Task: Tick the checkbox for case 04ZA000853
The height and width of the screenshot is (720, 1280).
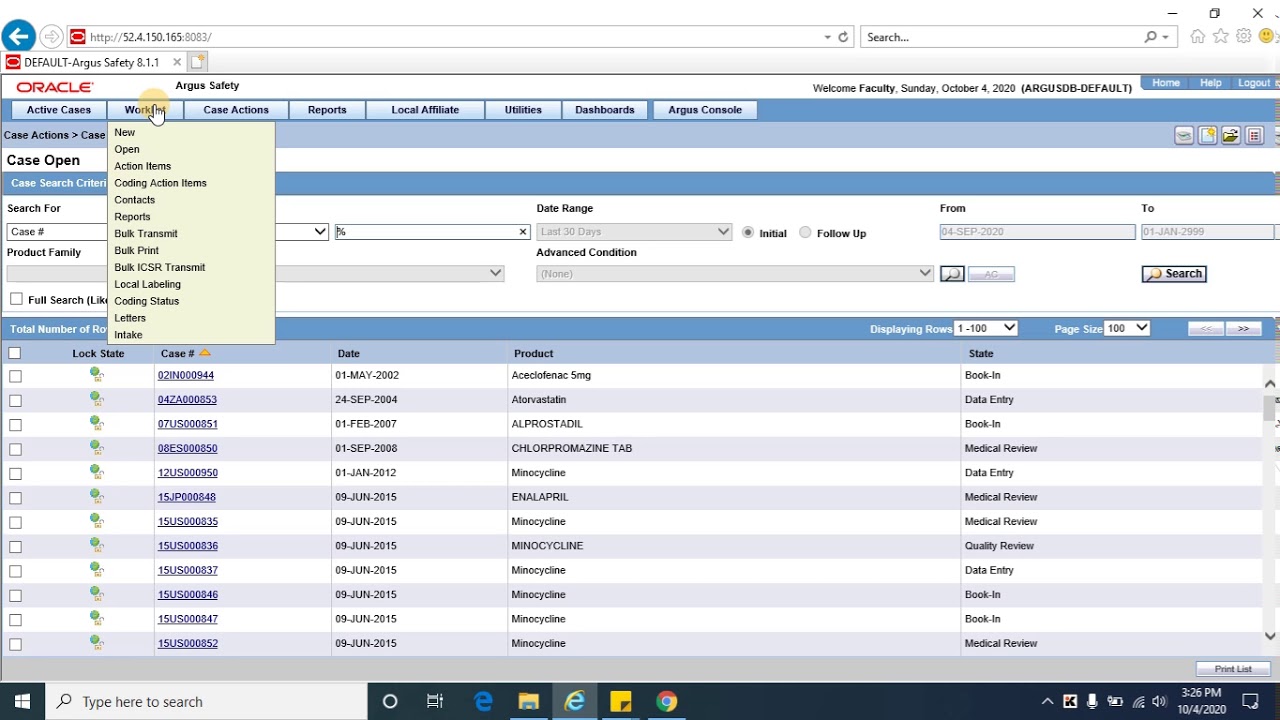Action: pos(15,400)
